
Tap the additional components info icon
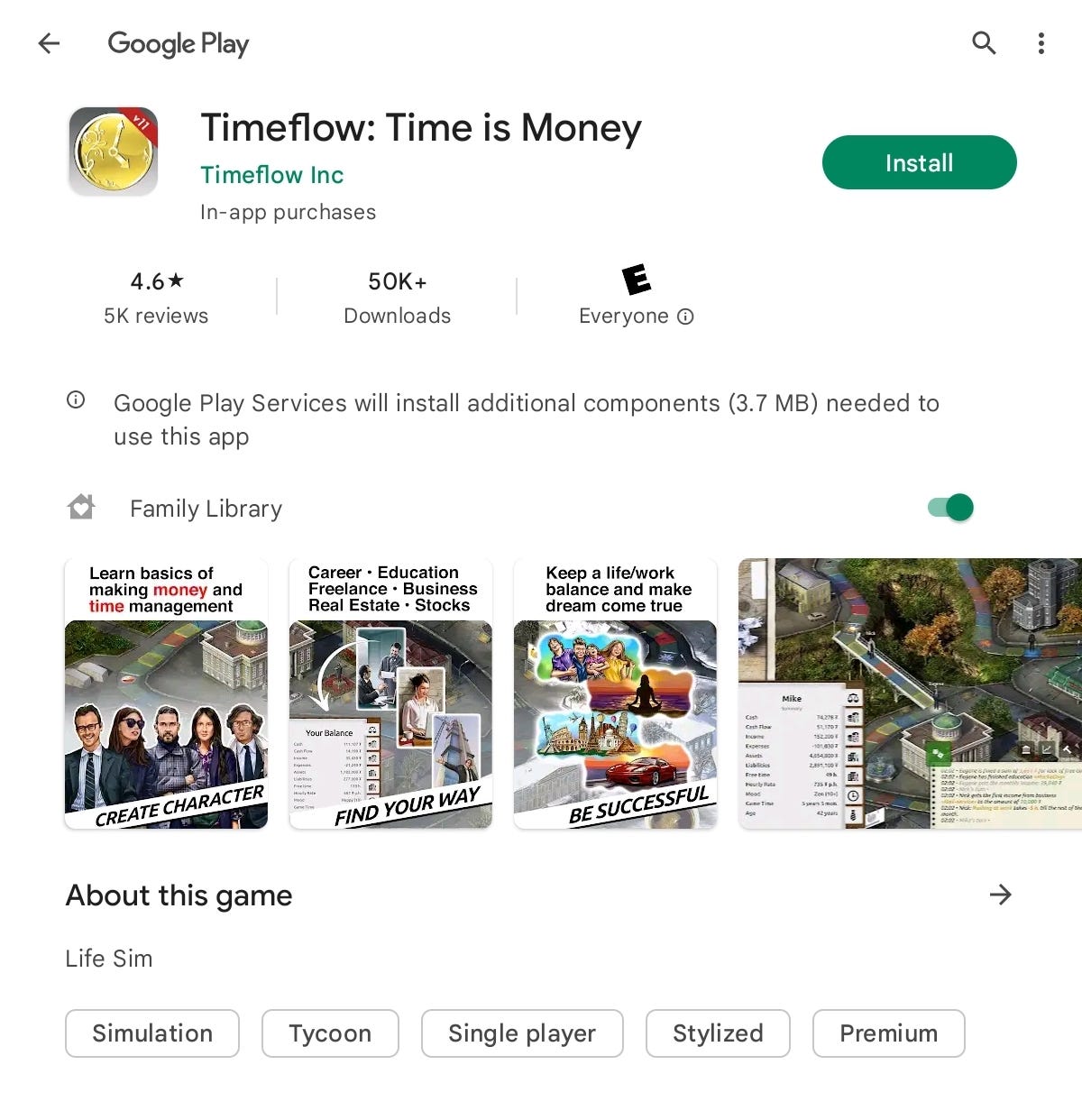pos(76,400)
